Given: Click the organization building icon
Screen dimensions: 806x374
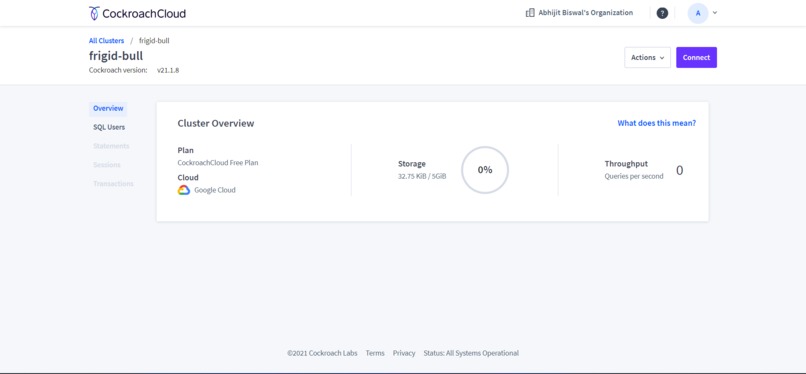Looking at the screenshot, I should tap(530, 13).
